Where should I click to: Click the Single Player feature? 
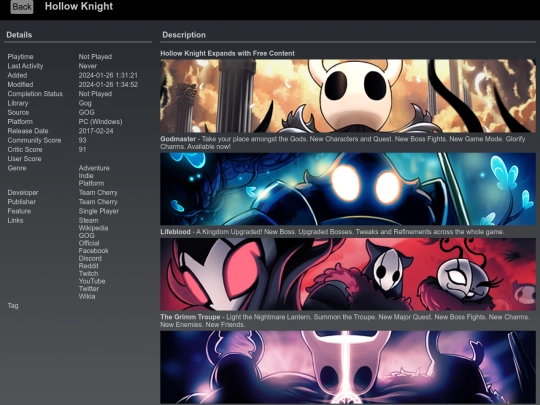[98, 211]
